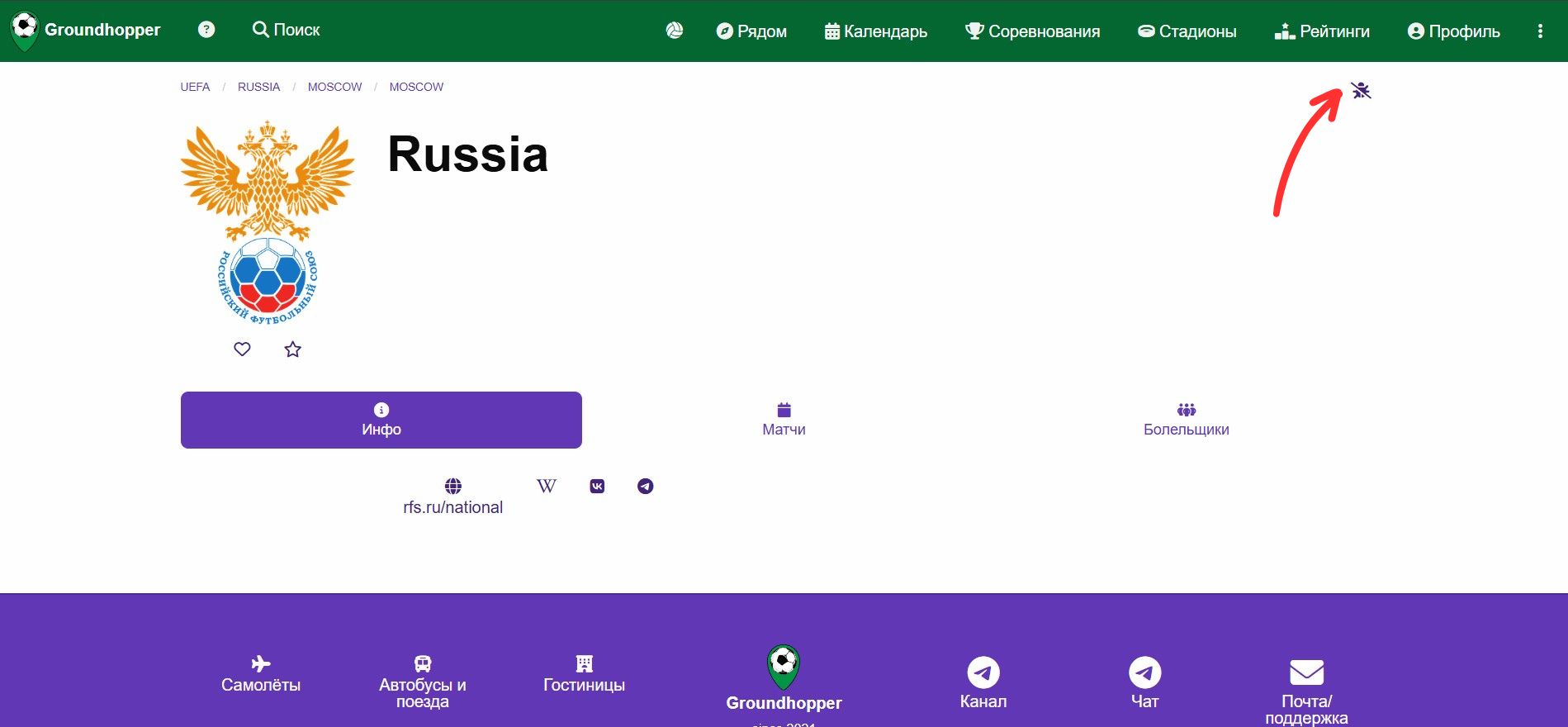This screenshot has width=1568, height=727.
Task: Open the three-dot more options menu
Action: (x=1540, y=31)
